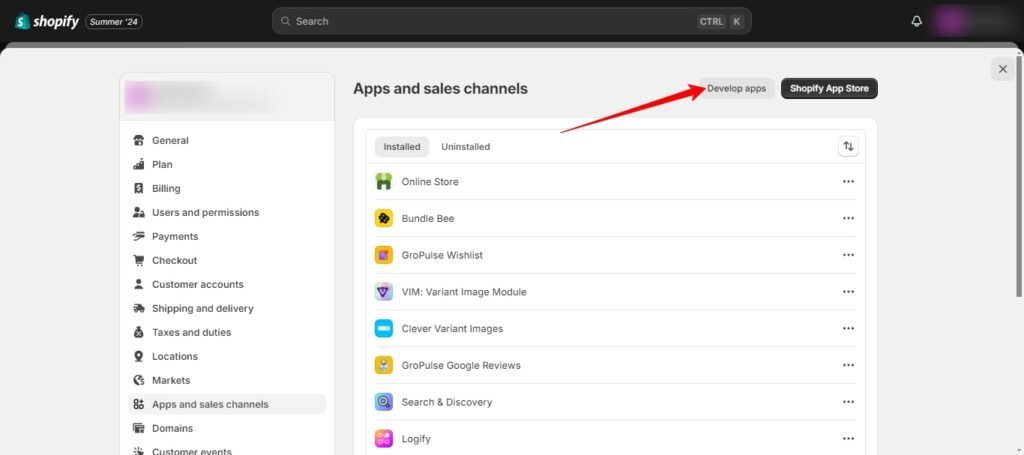This screenshot has height=455, width=1024.
Task: Click the Plan chart icon
Action: click(138, 165)
